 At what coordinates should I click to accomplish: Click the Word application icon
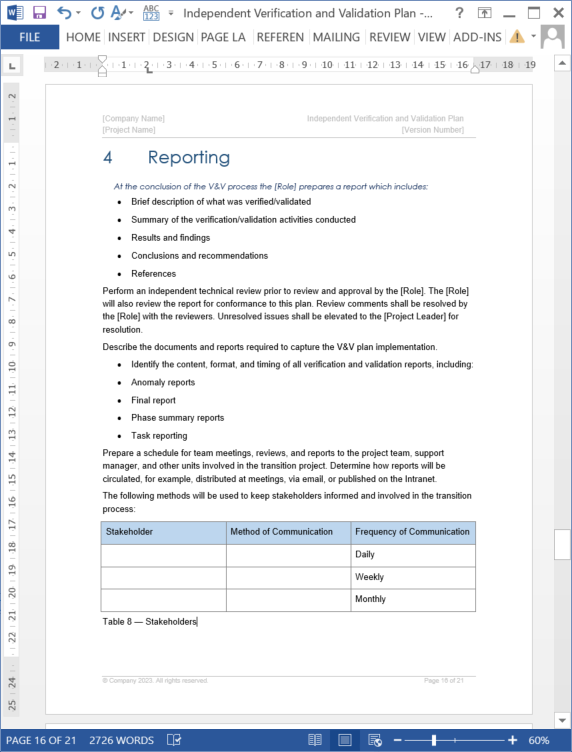click(15, 12)
